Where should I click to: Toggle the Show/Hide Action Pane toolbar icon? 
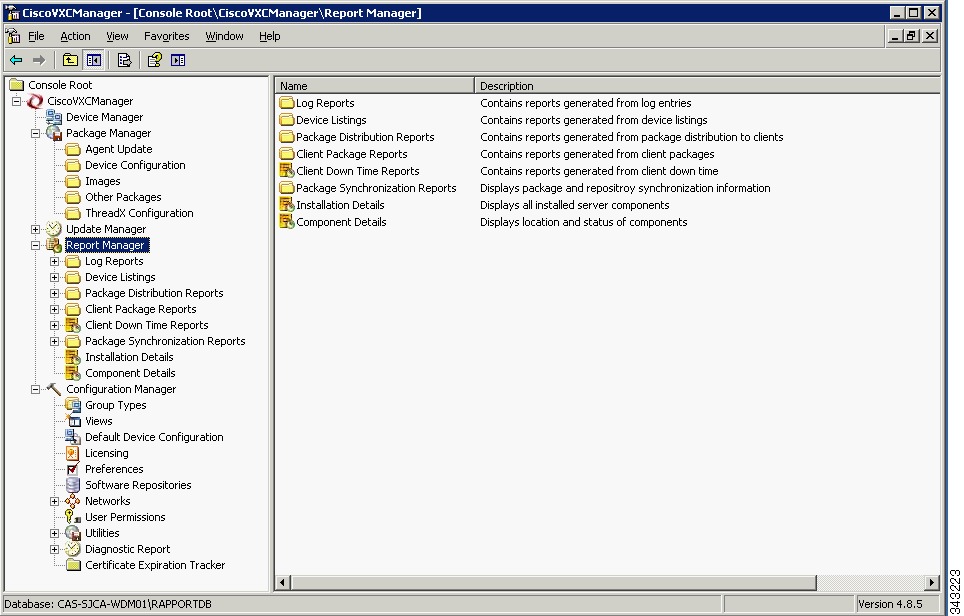pos(178,60)
